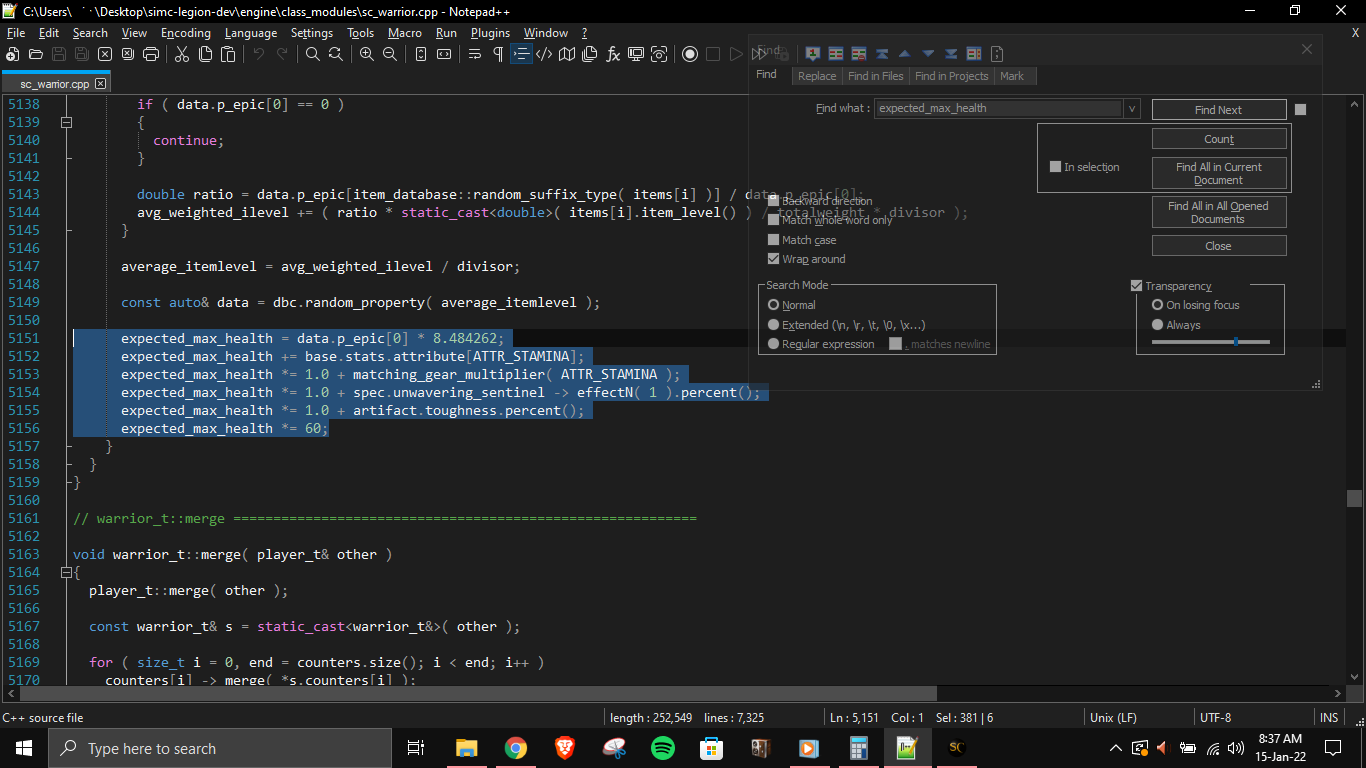1366x768 pixels.
Task: Enable the Match case checkbox
Action: pyautogui.click(x=773, y=240)
